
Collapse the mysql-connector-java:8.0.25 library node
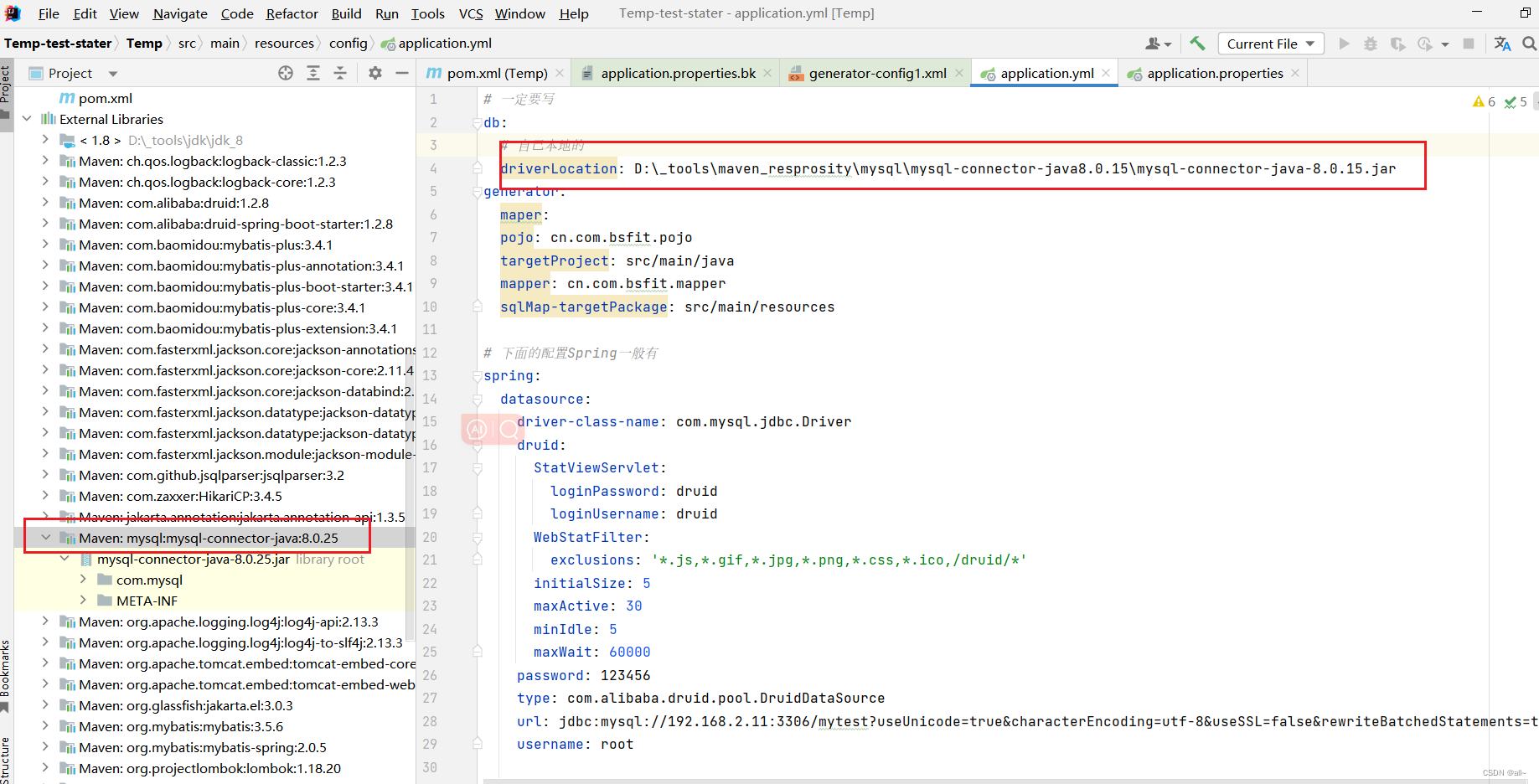[x=46, y=537]
